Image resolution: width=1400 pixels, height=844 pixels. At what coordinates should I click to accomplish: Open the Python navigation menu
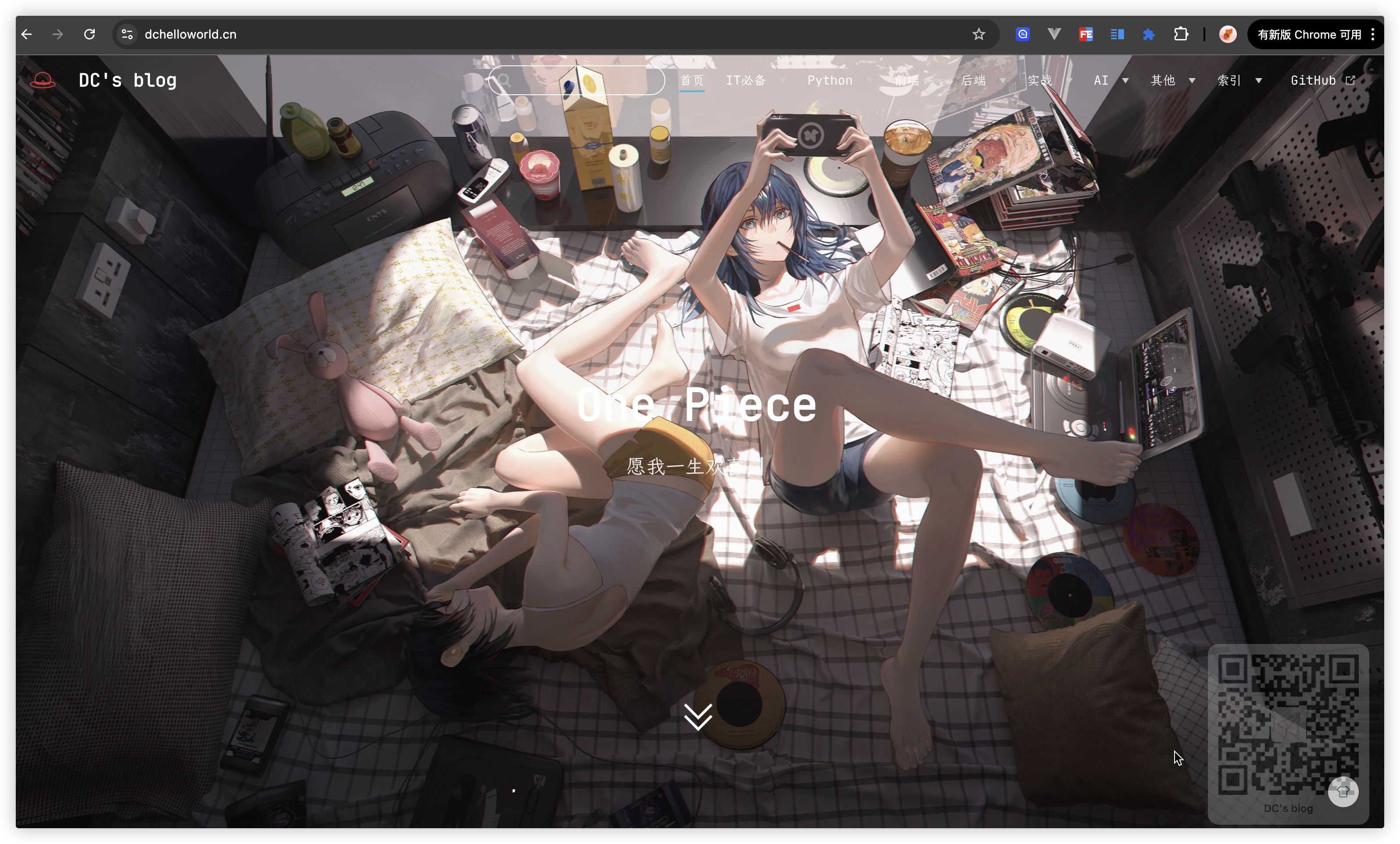(829, 81)
